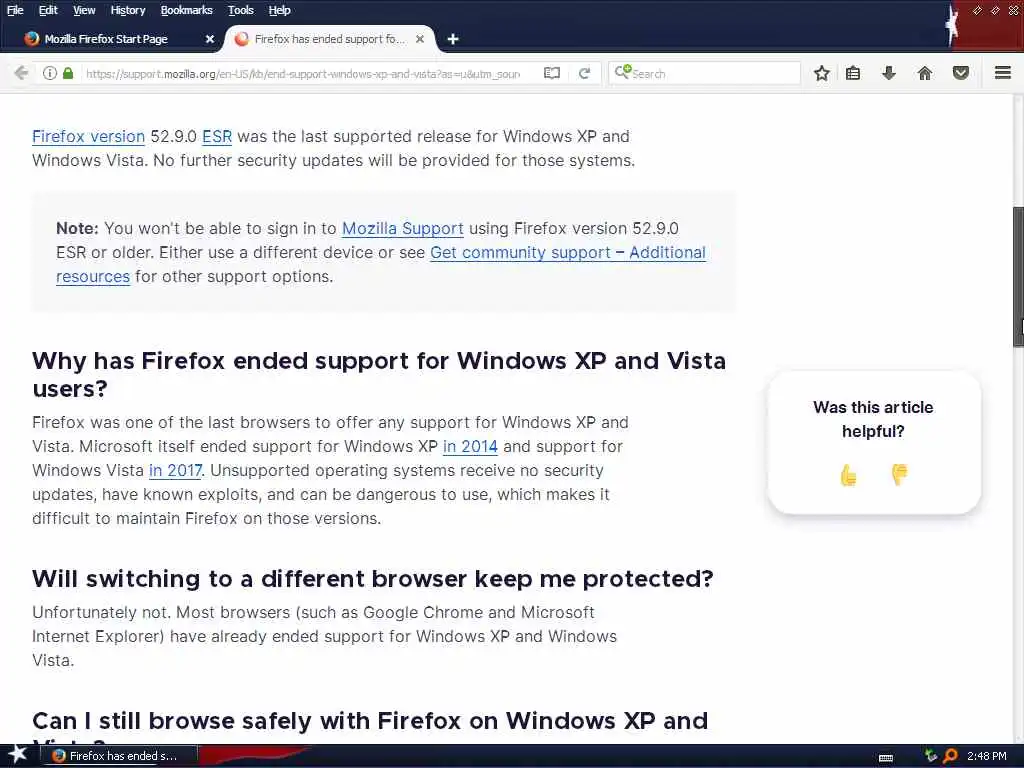The height and width of the screenshot is (768, 1024).
Task: Close the Mozilla Firefox Start Page tab
Action: click(210, 39)
